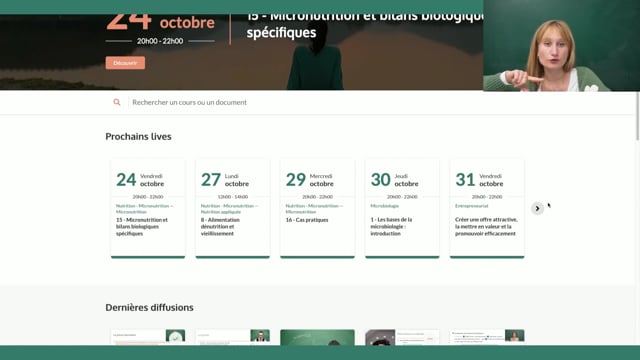Focus the 'Rechercher un cours ou un document' field
Screen dimensions: 640x360
189,102
